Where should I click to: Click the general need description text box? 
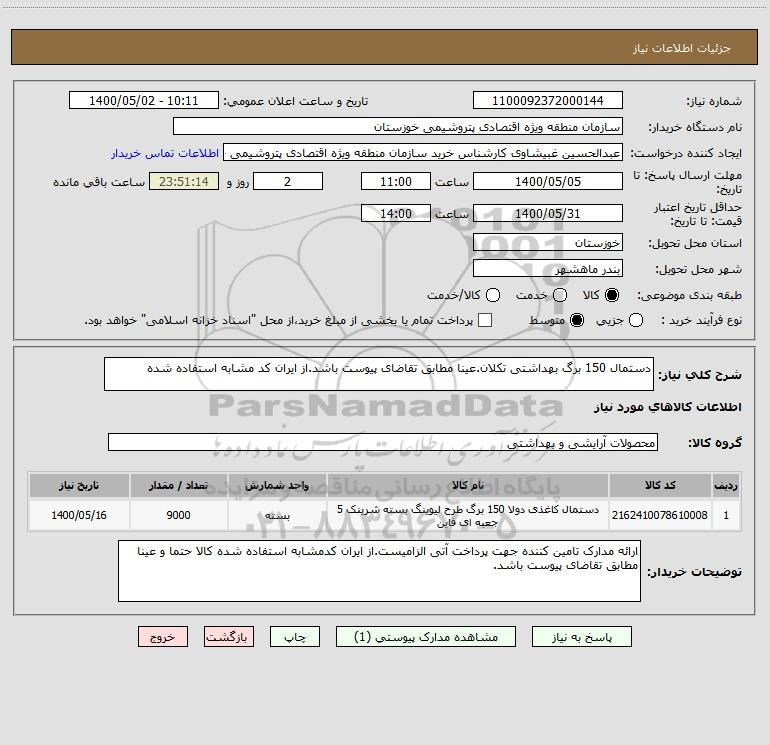pyautogui.click(x=379, y=374)
